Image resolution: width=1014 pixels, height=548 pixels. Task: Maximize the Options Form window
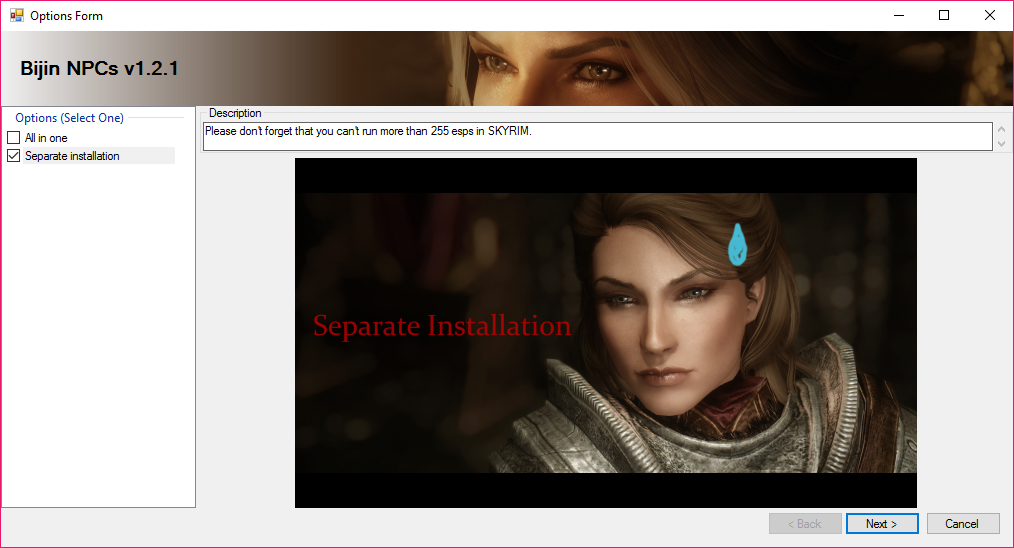(x=944, y=15)
